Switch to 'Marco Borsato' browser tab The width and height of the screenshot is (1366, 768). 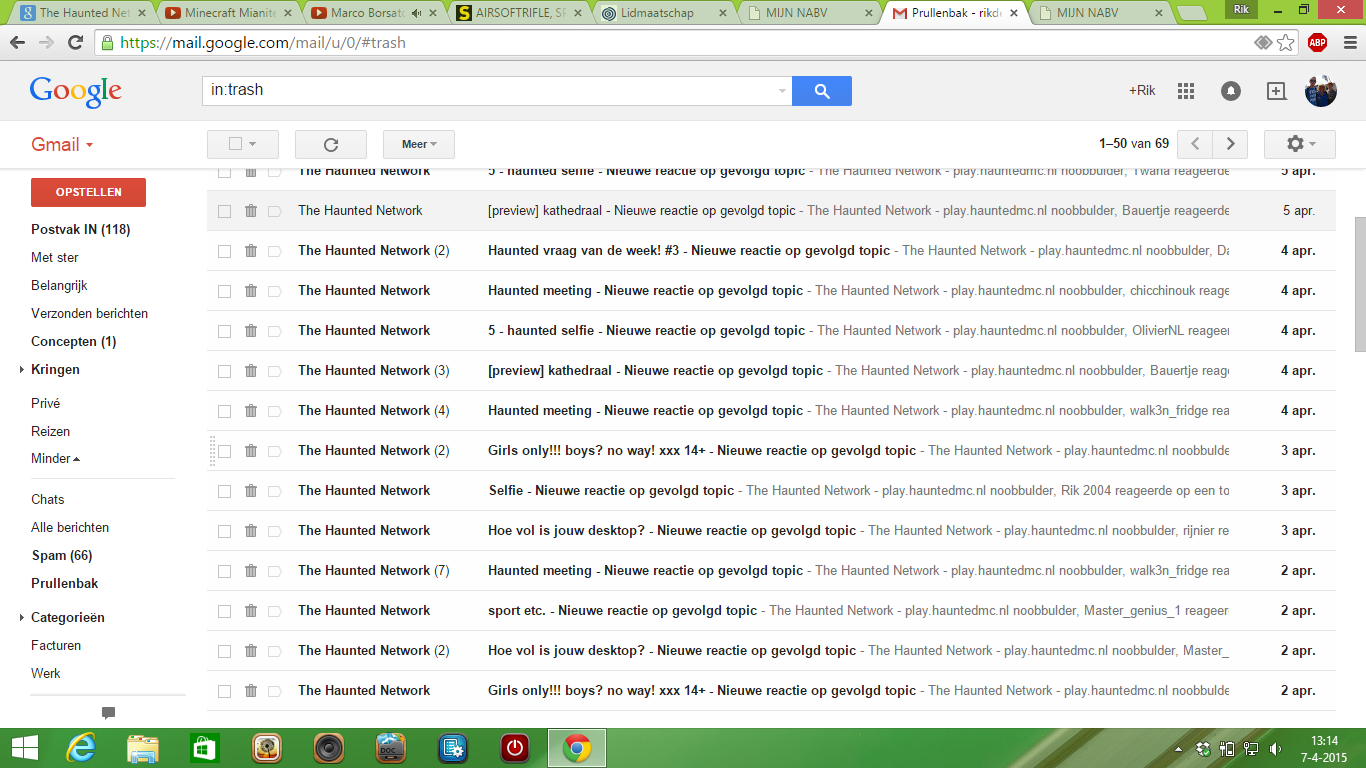tap(375, 13)
